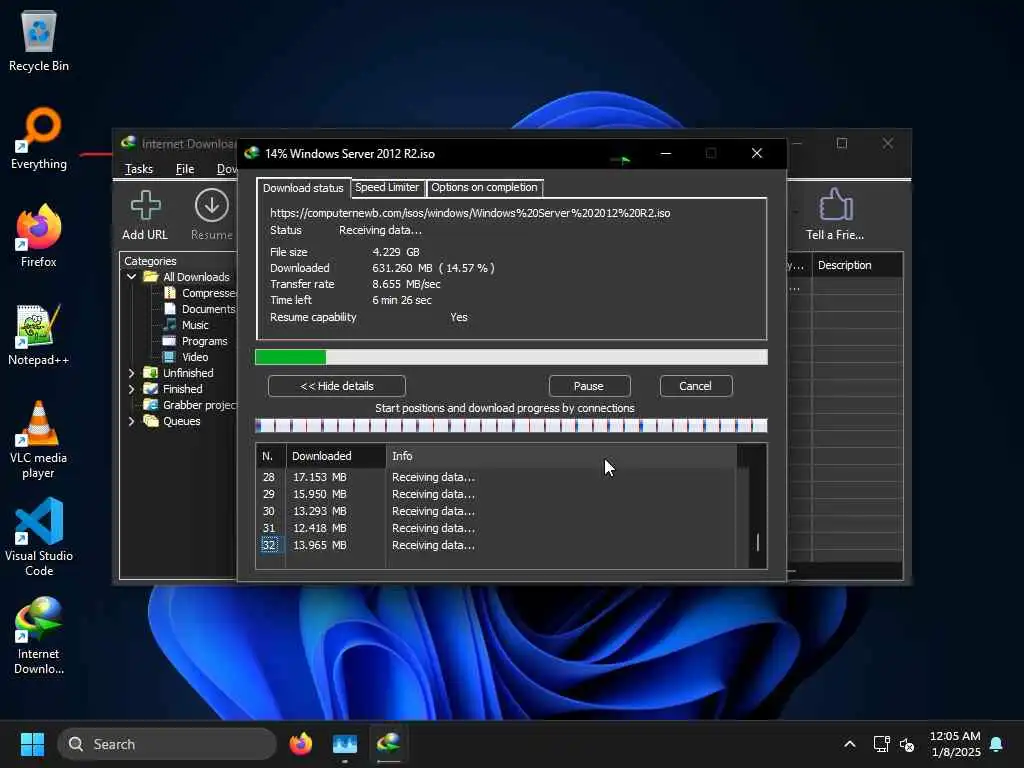
Task: Click the Internet Download Manager taskbar icon
Action: (x=389, y=744)
